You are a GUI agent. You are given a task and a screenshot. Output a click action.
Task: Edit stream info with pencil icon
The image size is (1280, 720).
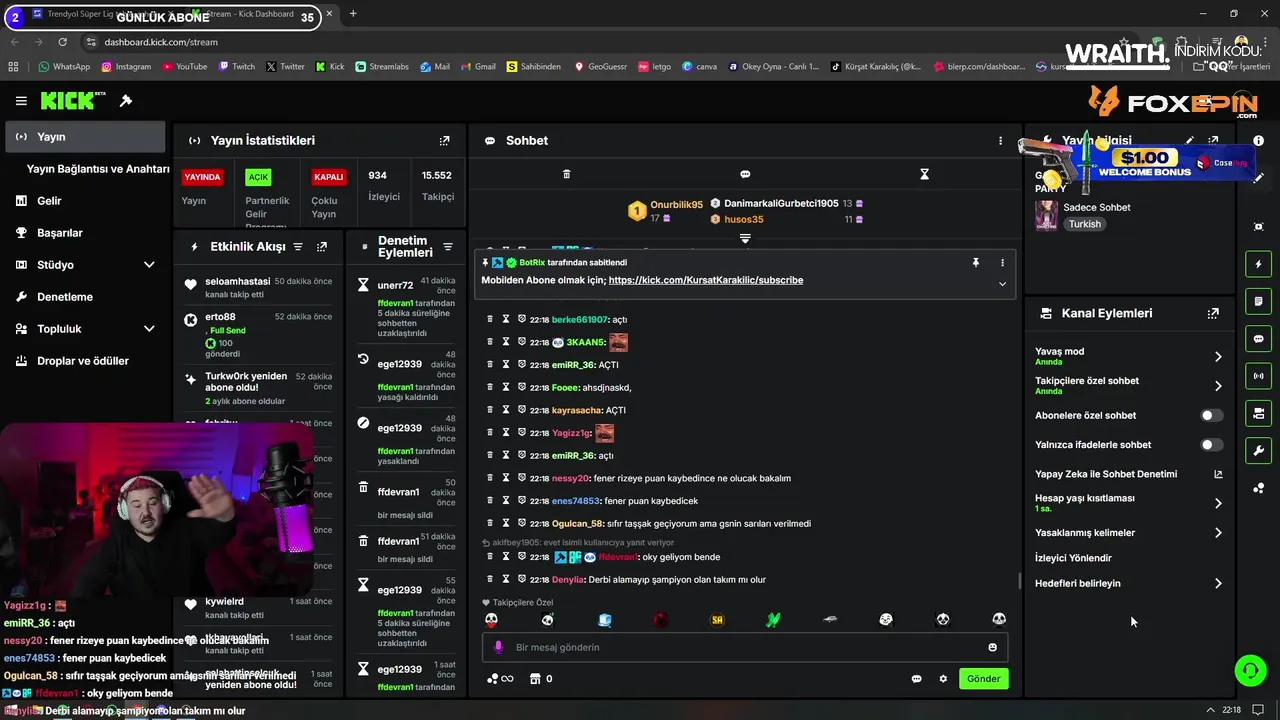point(1190,141)
